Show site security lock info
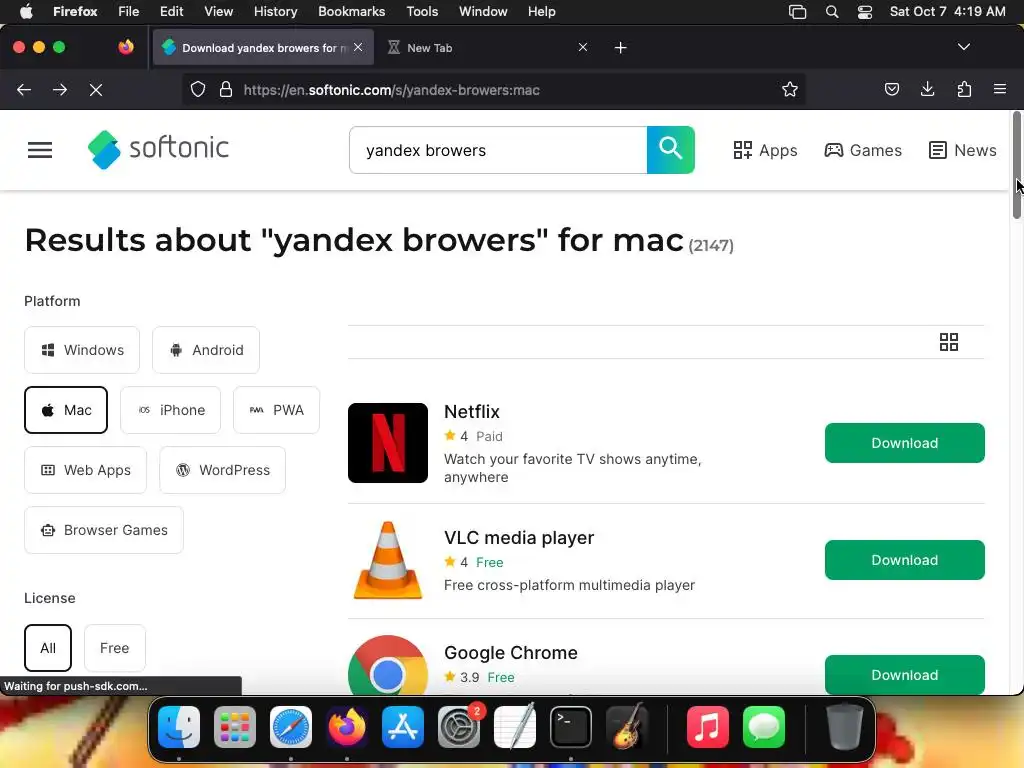The width and height of the screenshot is (1024, 768). tap(226, 89)
